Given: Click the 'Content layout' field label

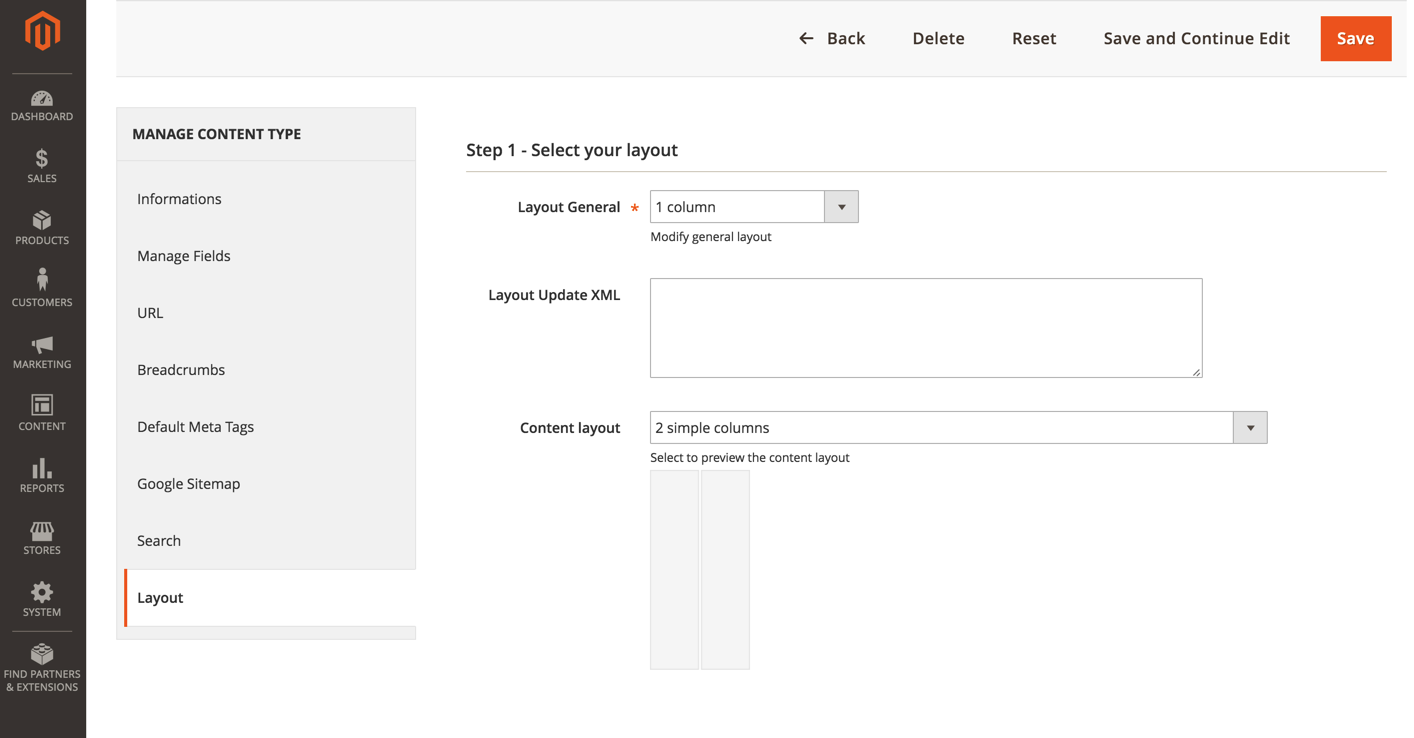Looking at the screenshot, I should [570, 428].
